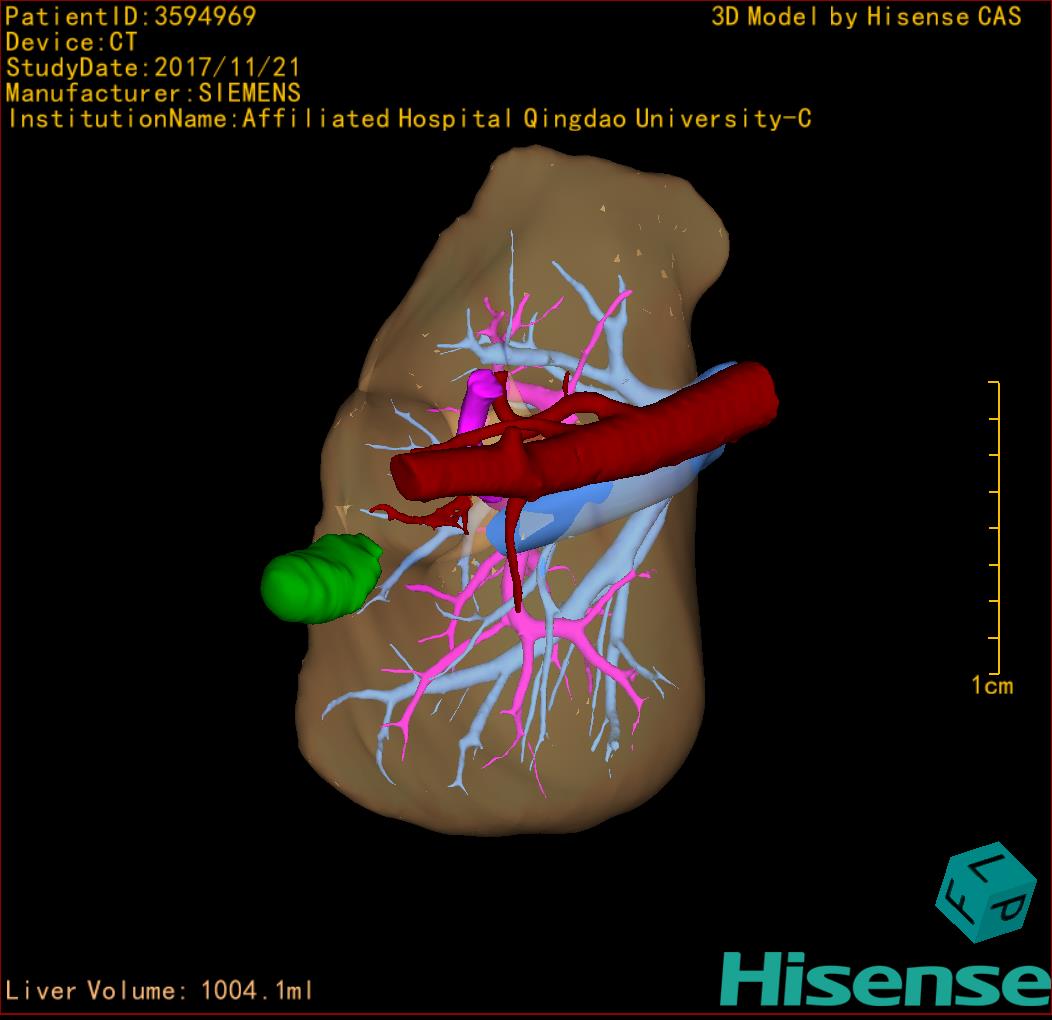1052x1020 pixels.
Task: Click the yellow vertical scale ruler
Action: pos(997,527)
